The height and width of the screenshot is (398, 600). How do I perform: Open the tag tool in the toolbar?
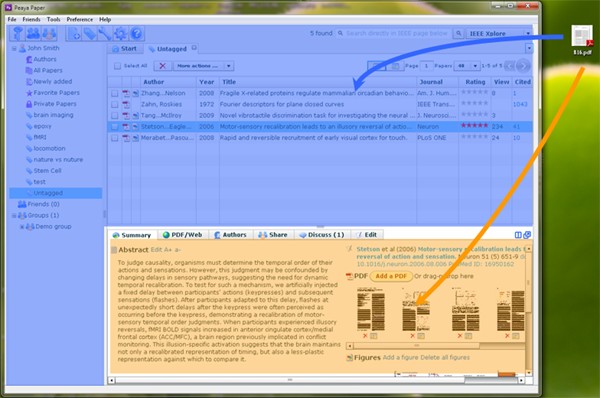pos(90,34)
